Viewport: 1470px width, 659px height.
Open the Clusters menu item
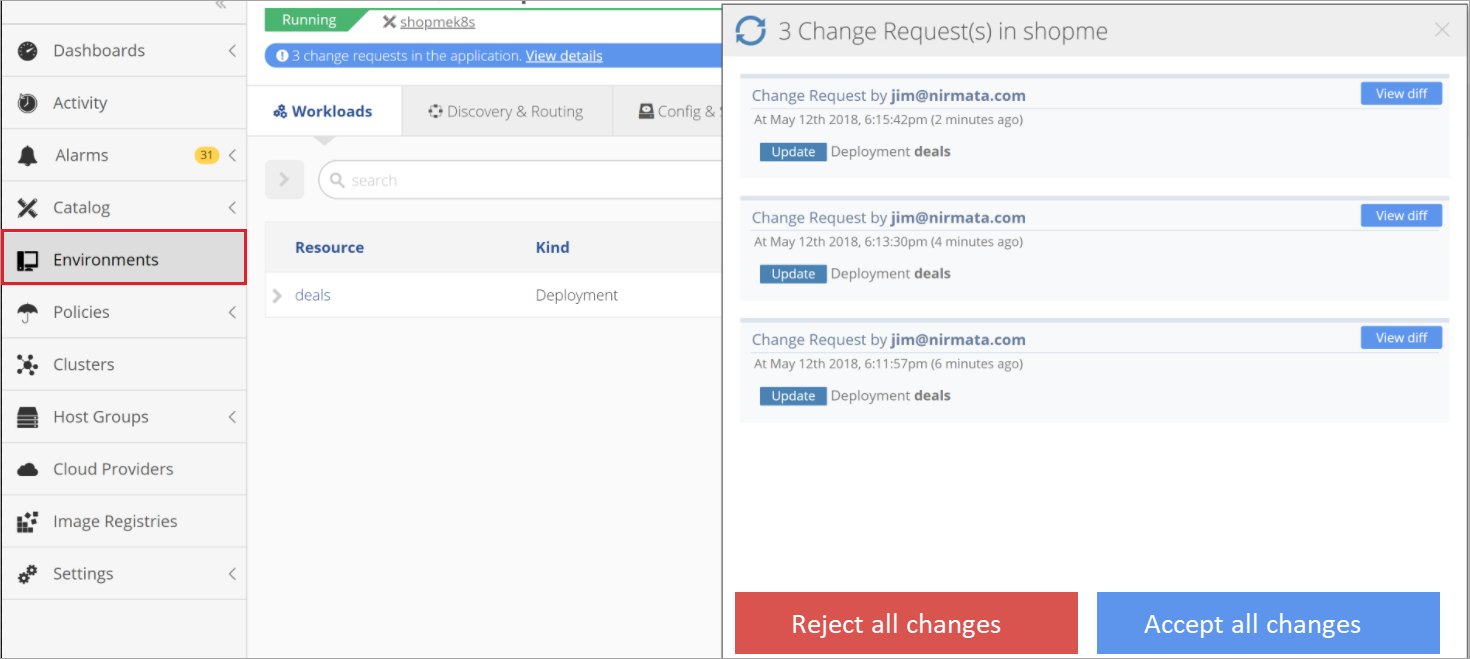[124, 365]
